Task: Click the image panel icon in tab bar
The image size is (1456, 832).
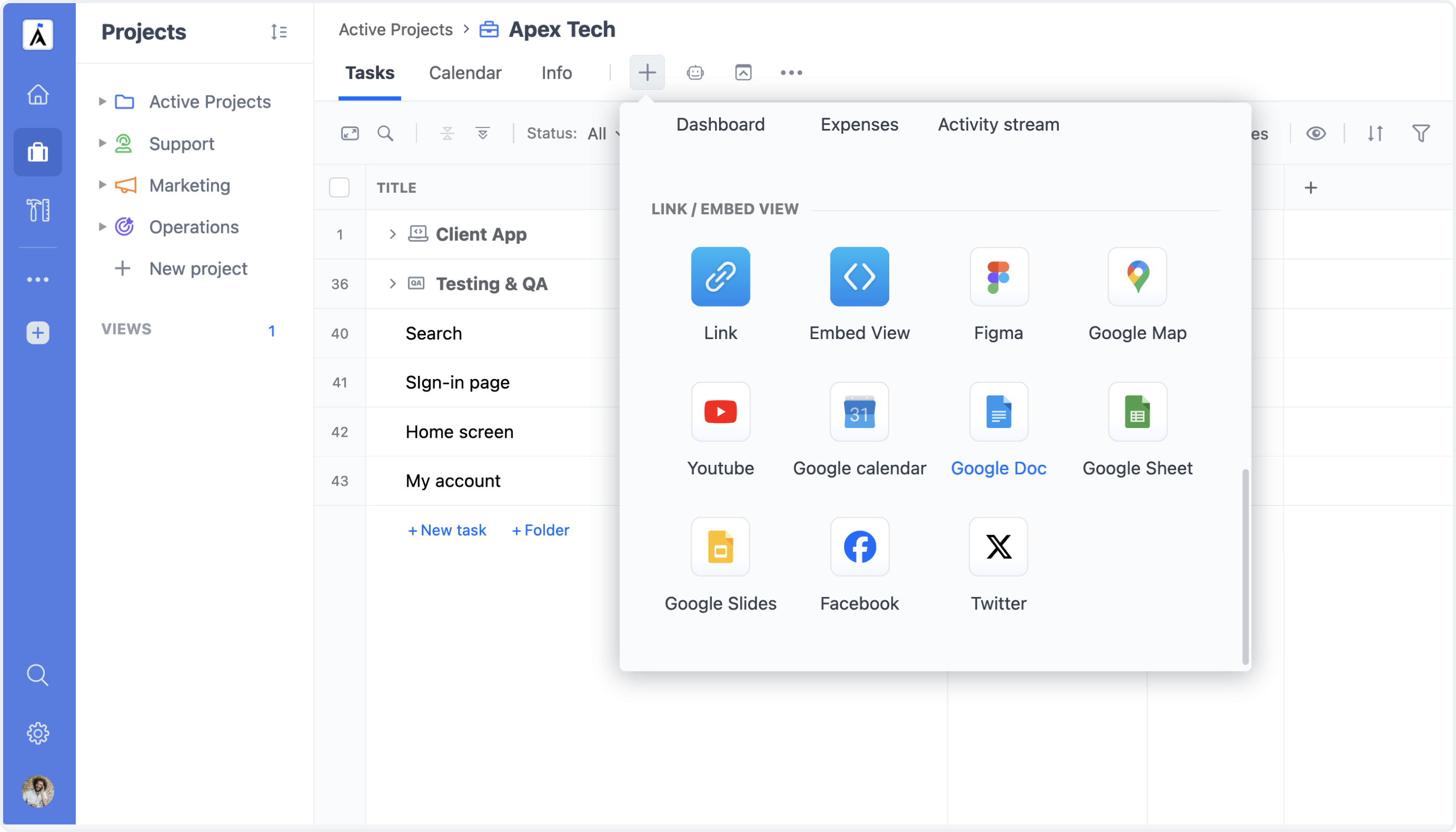Action: (743, 73)
